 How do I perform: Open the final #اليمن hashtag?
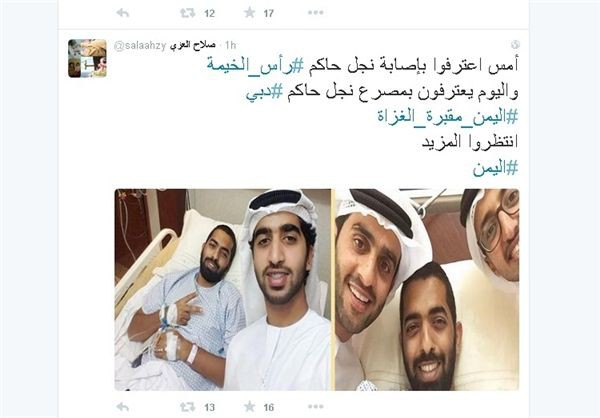[496, 168]
